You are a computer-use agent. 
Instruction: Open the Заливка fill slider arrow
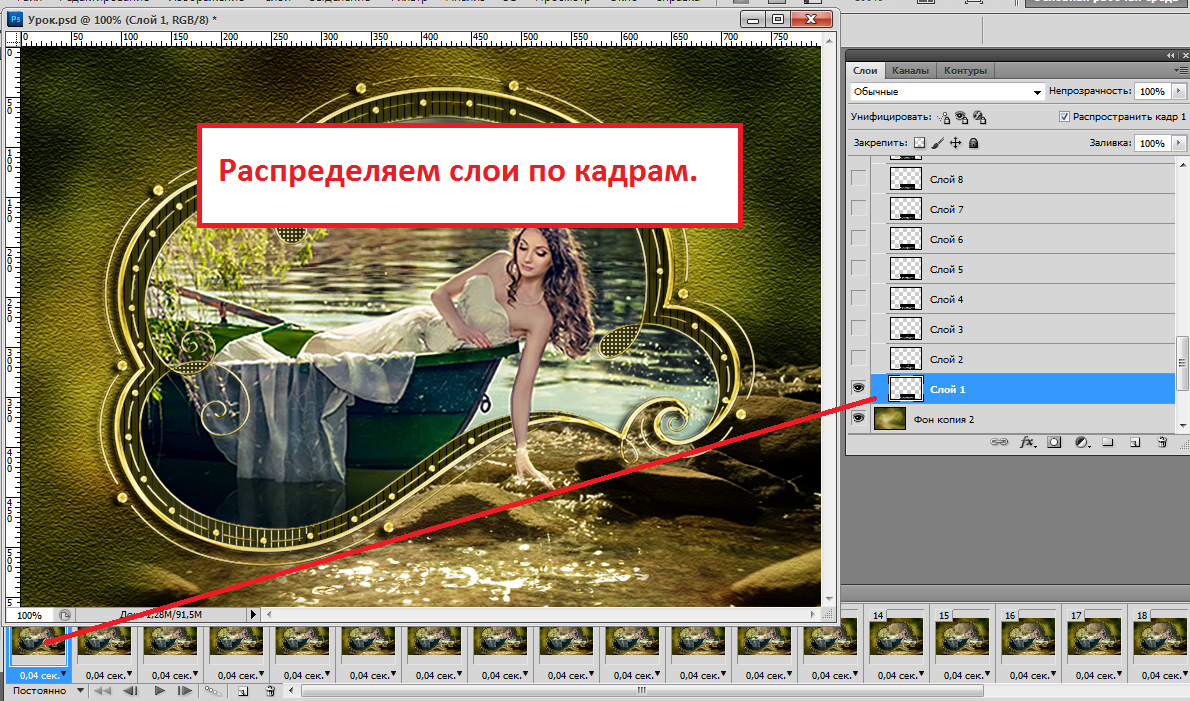coord(1179,143)
